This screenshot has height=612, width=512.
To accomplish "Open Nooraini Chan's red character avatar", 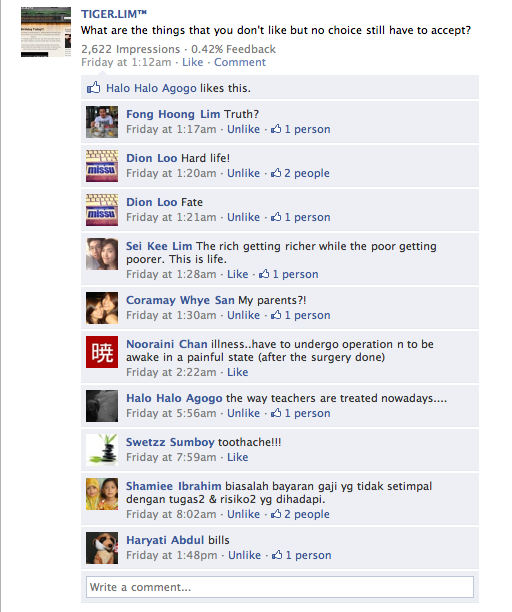I will click(x=102, y=352).
